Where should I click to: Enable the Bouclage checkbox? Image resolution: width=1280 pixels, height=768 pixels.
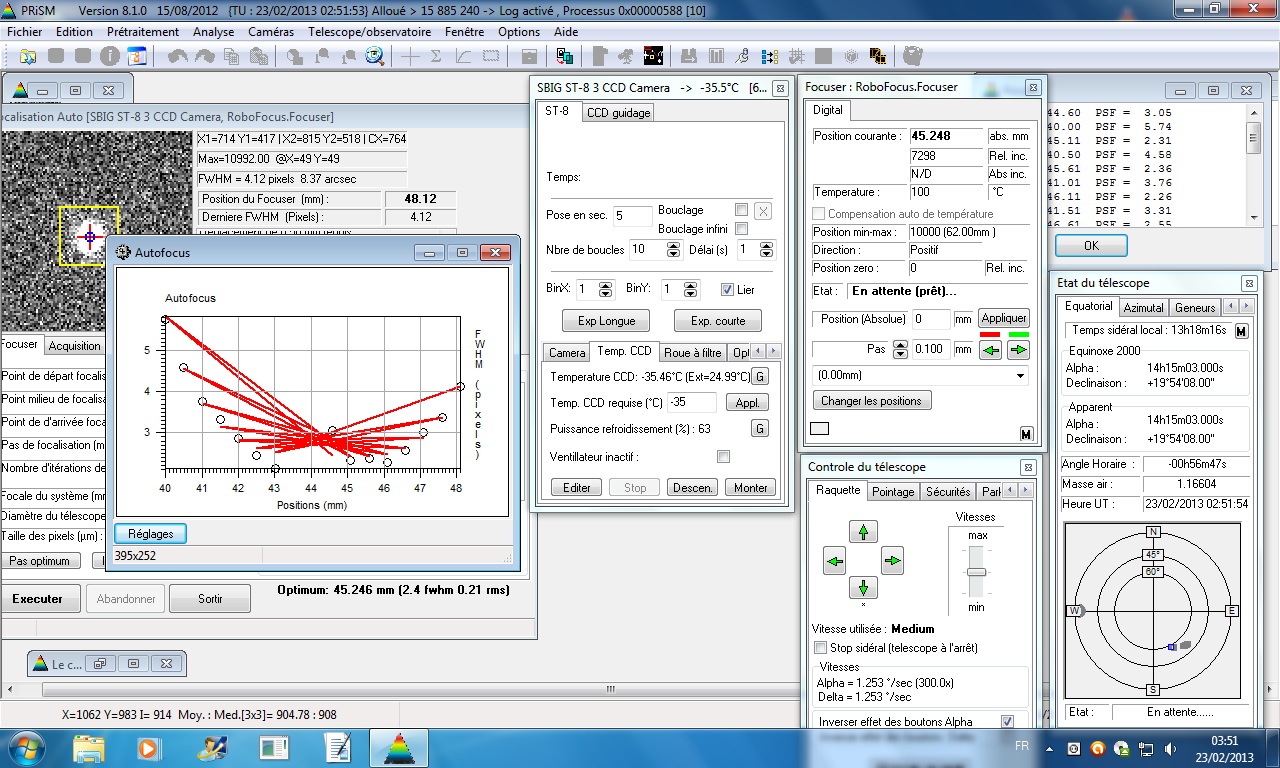(741, 210)
